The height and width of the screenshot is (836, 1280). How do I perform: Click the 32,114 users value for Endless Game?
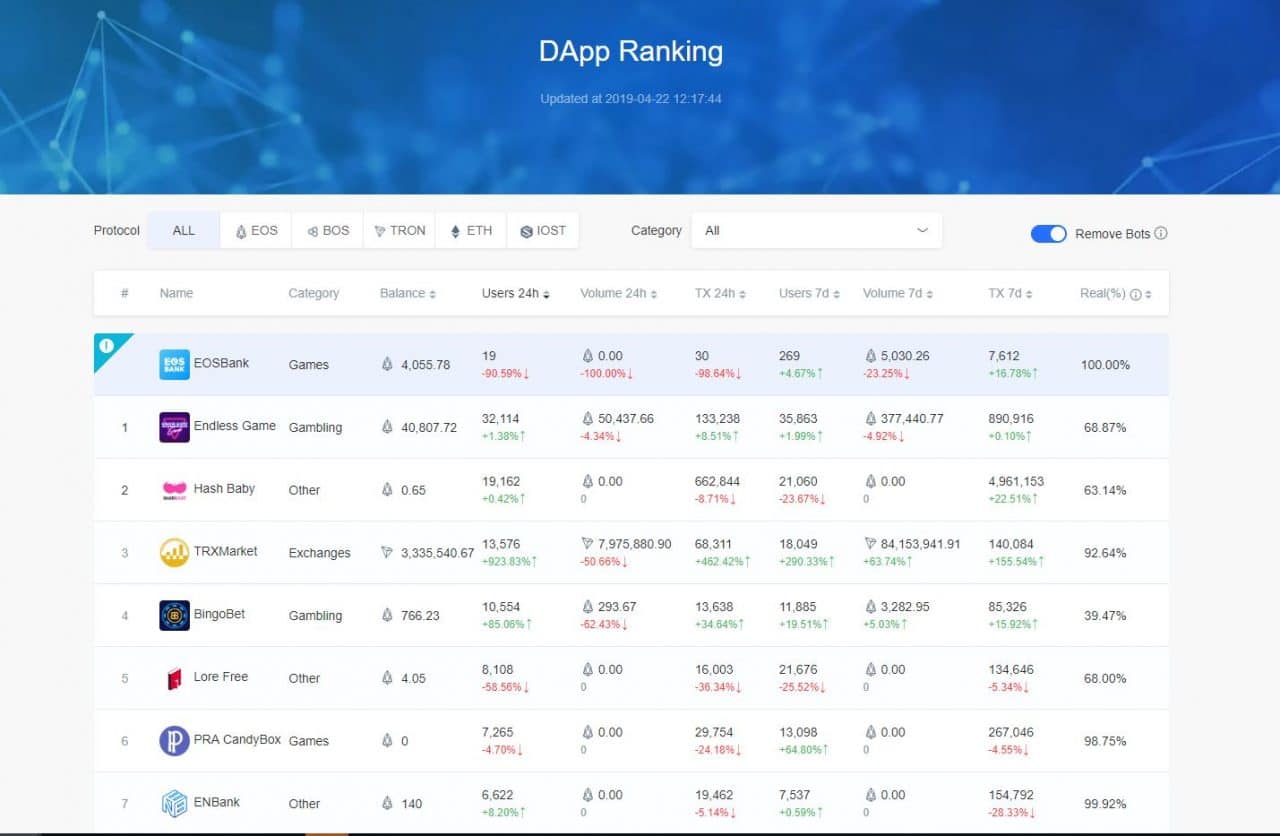[x=502, y=418]
